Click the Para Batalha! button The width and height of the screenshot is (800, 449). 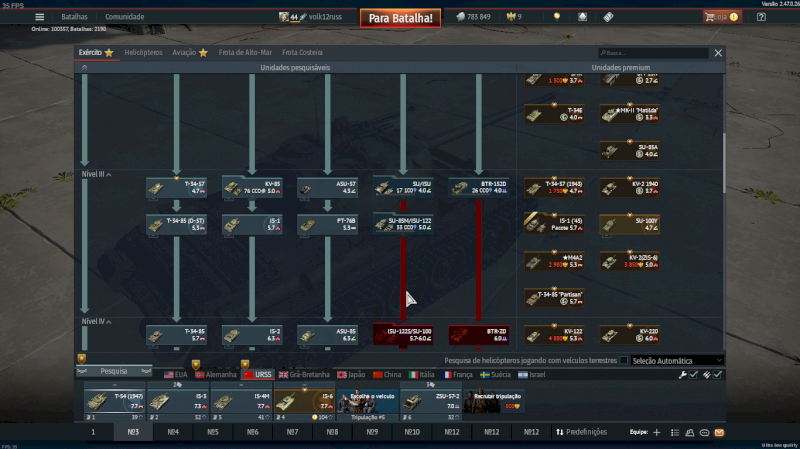pos(401,18)
